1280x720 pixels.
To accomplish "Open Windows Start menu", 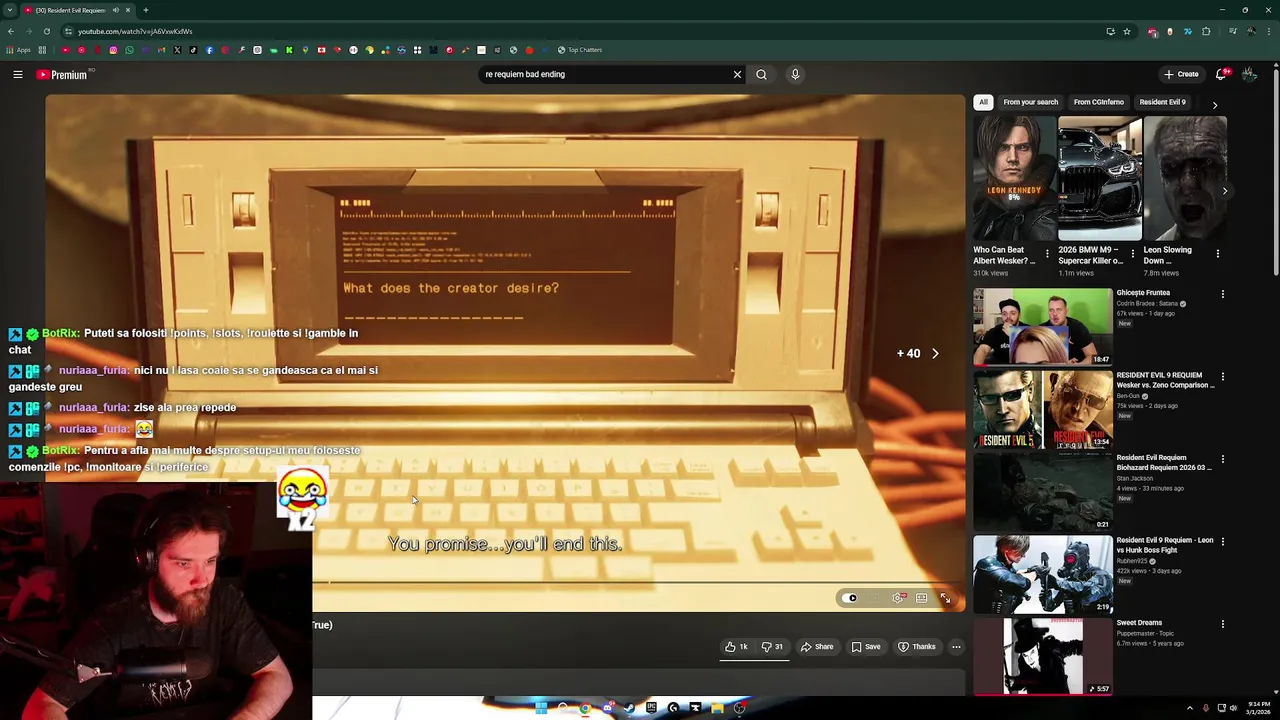I will click(x=541, y=708).
